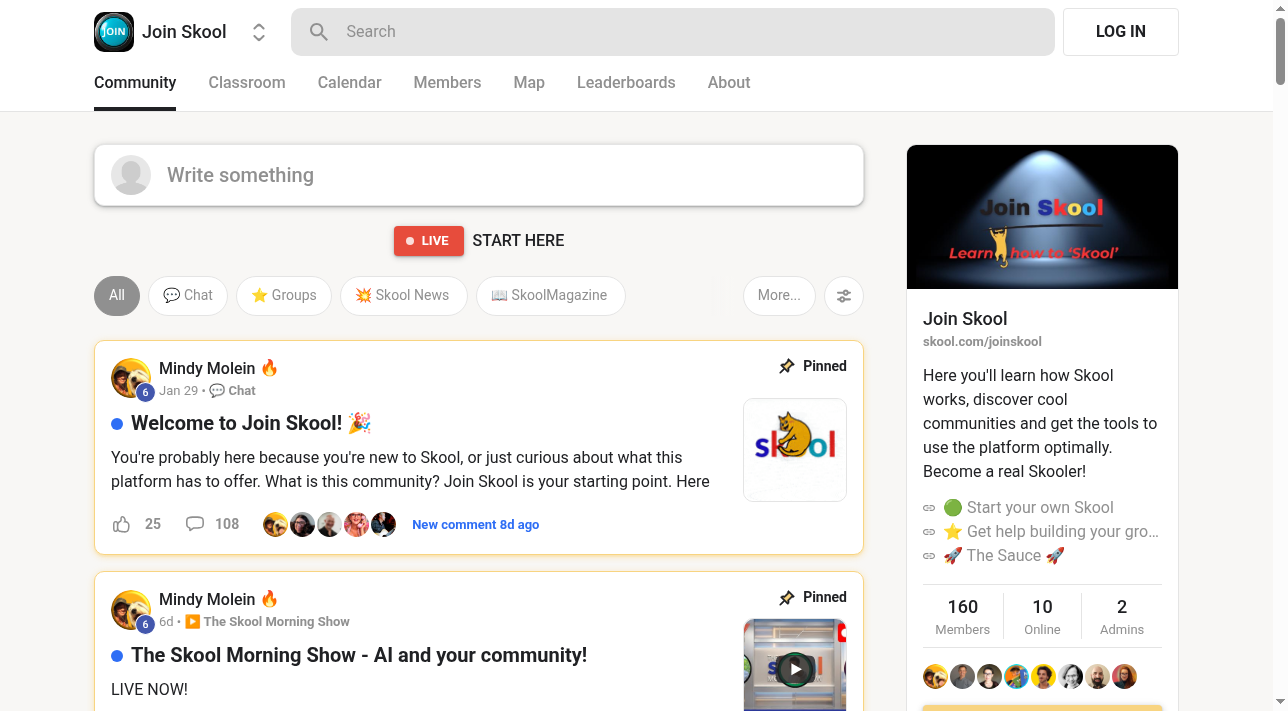Open Mindy Molein name on Welcome post
The height and width of the screenshot is (711, 1288).
208,368
